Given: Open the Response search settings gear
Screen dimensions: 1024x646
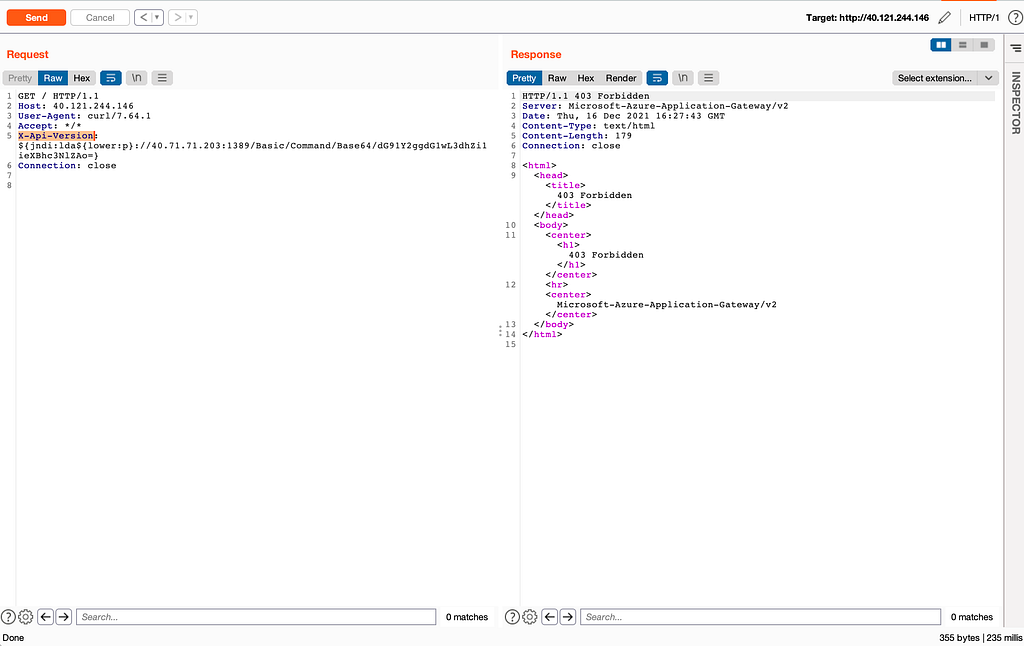Looking at the screenshot, I should [530, 617].
